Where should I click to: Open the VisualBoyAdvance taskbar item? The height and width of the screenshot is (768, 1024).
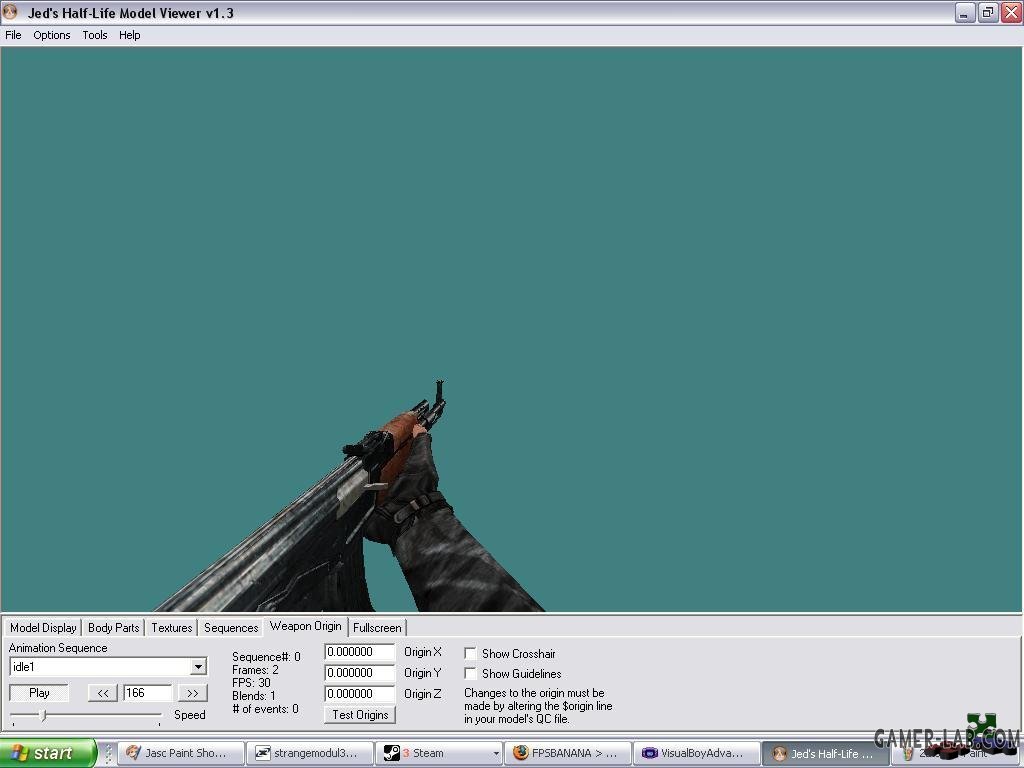coord(697,753)
